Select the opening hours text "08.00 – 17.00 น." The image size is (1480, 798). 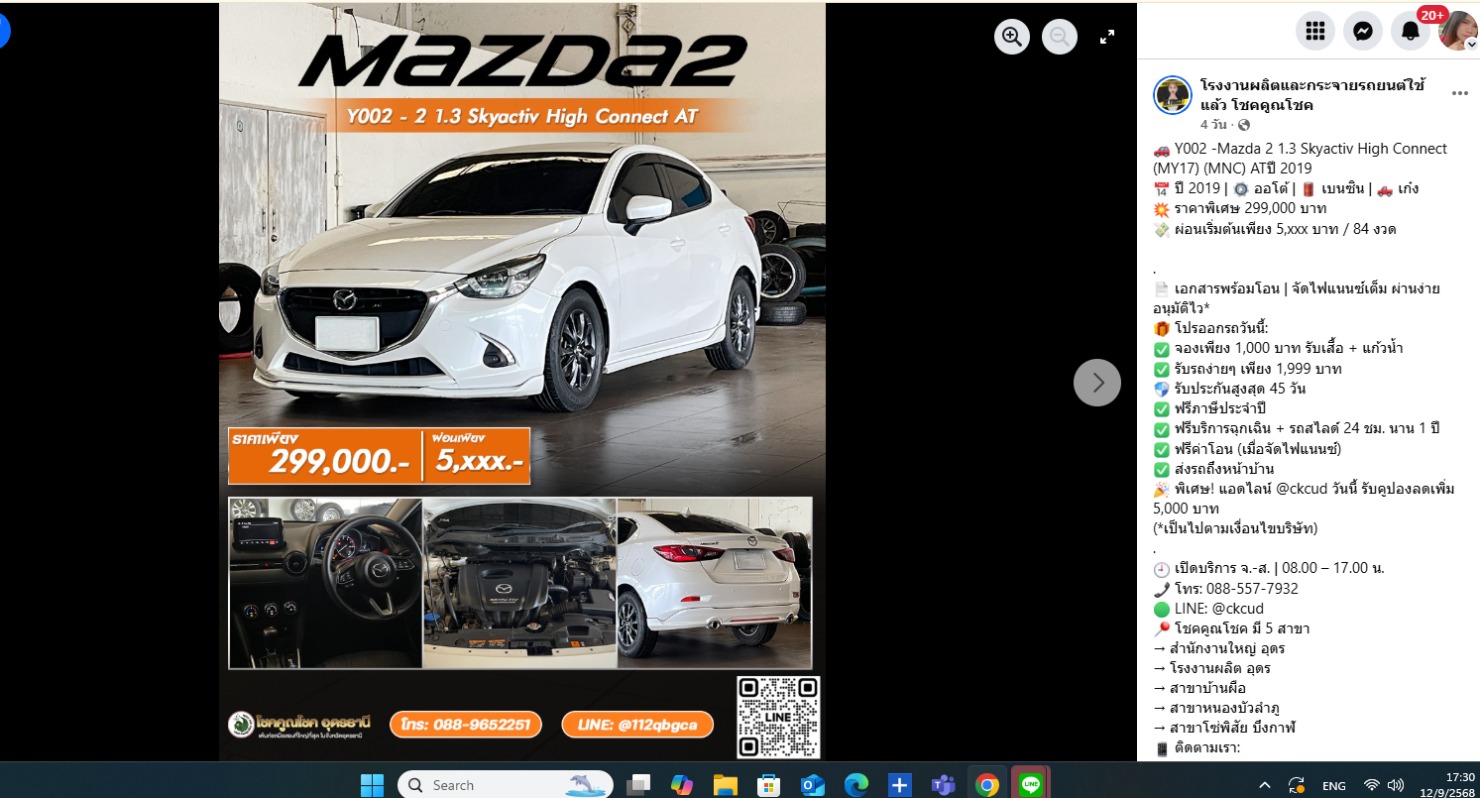[1328, 568]
